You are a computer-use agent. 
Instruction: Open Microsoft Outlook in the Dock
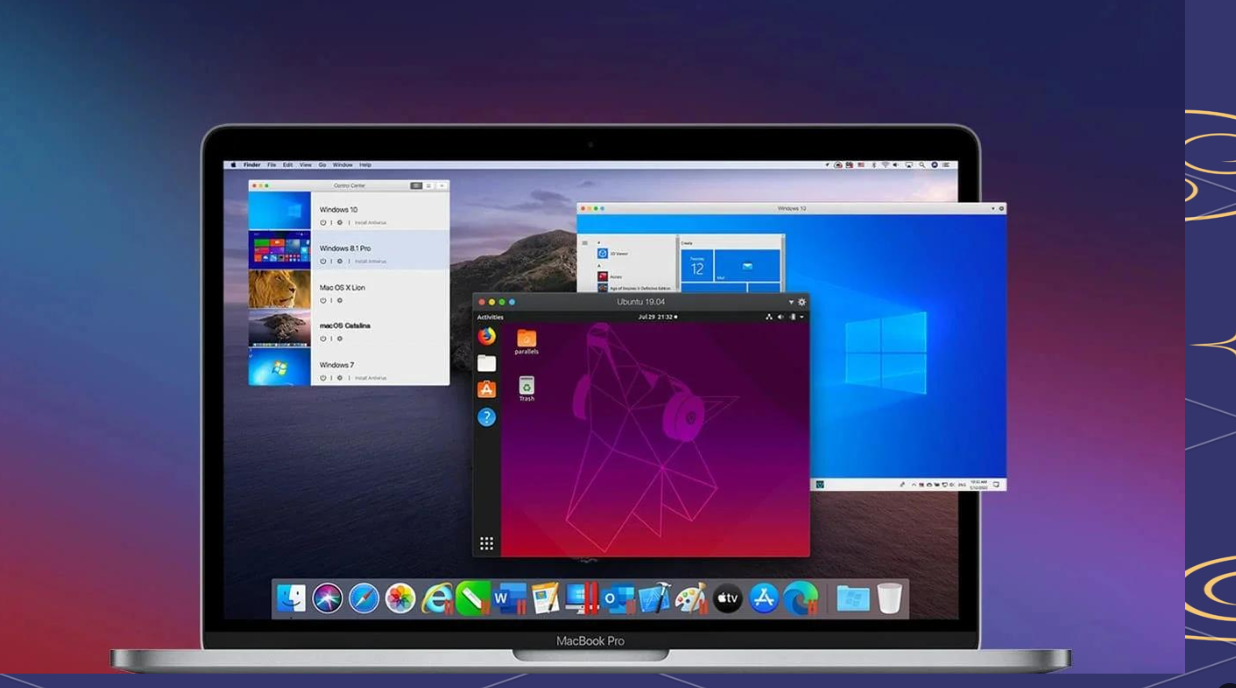point(618,598)
